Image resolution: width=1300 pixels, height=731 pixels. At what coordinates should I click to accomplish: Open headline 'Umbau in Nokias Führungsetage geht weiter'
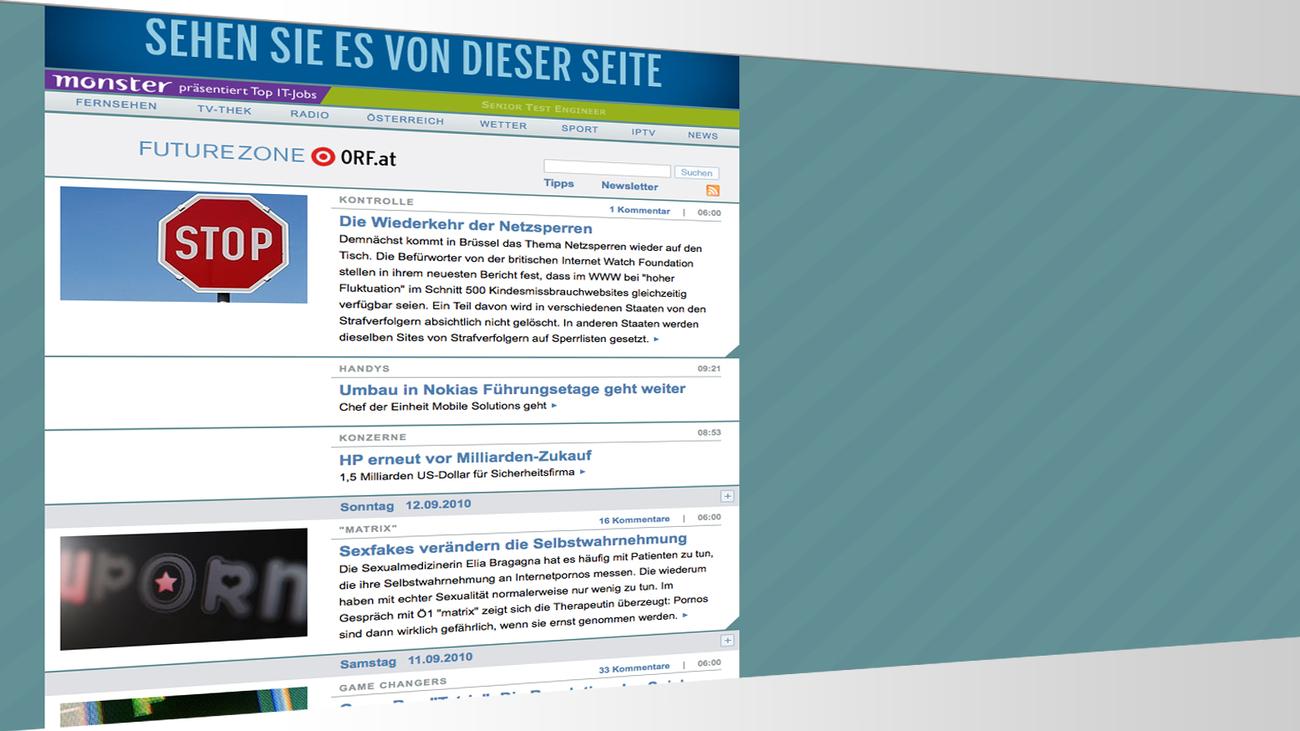pos(512,388)
